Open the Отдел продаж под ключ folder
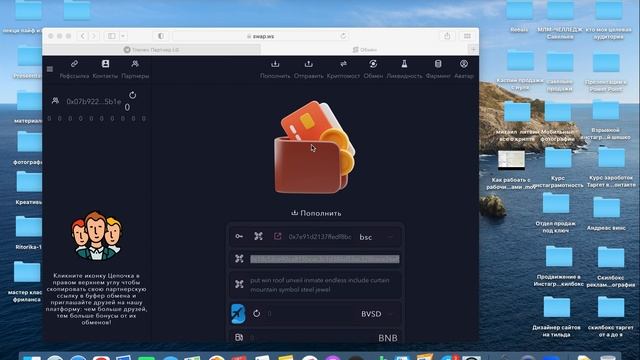Viewport: 640px width, 360px height. [x=556, y=212]
